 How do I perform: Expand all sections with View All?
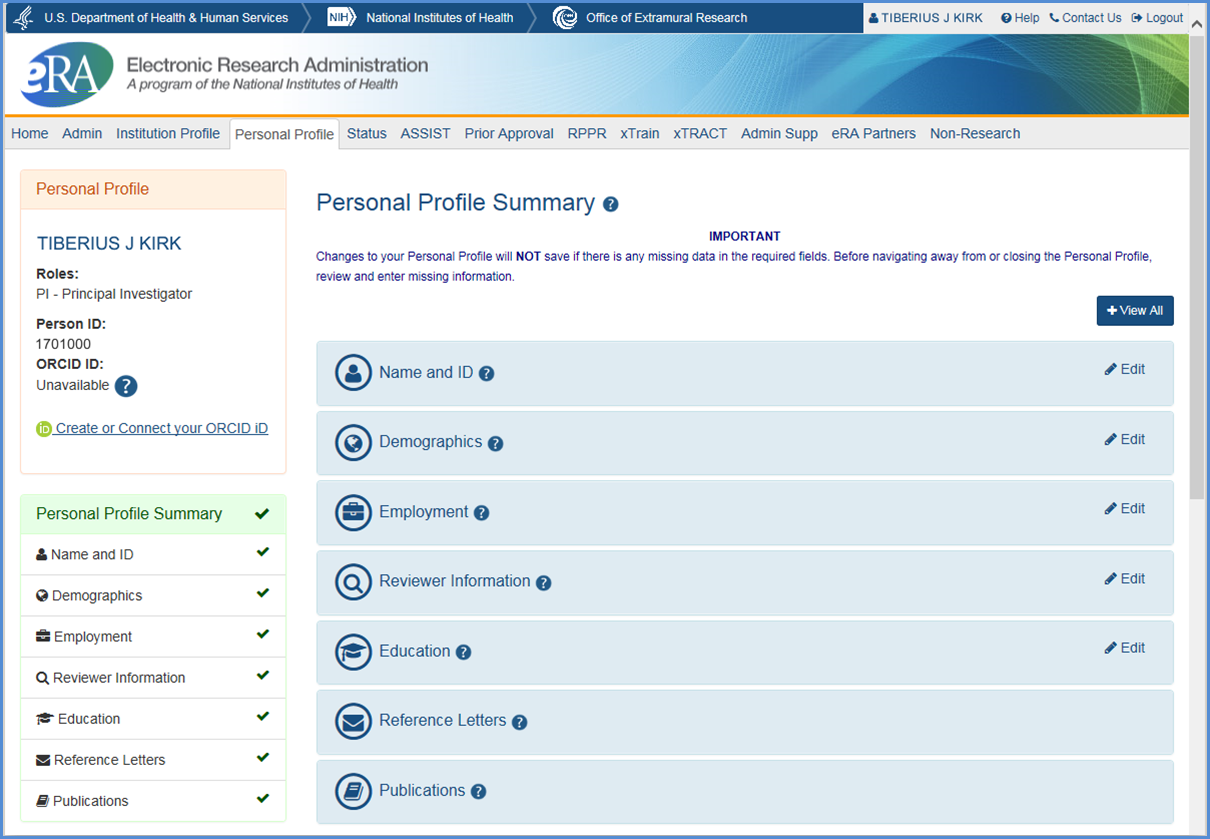pos(1134,311)
